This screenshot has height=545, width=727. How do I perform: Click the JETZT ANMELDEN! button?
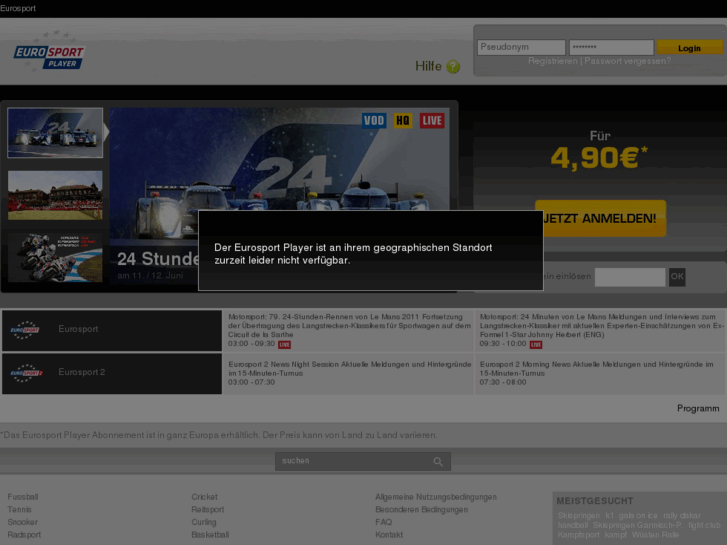(x=600, y=218)
